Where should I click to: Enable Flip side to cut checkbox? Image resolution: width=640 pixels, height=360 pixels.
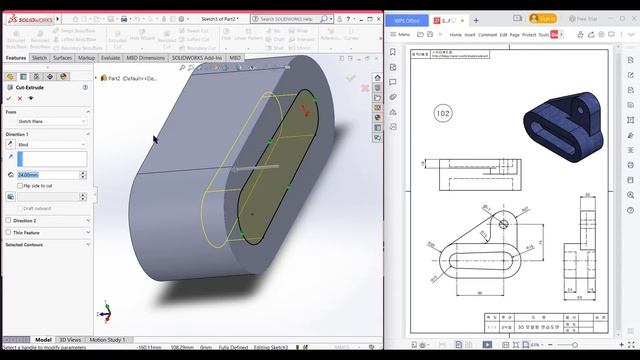click(x=20, y=186)
